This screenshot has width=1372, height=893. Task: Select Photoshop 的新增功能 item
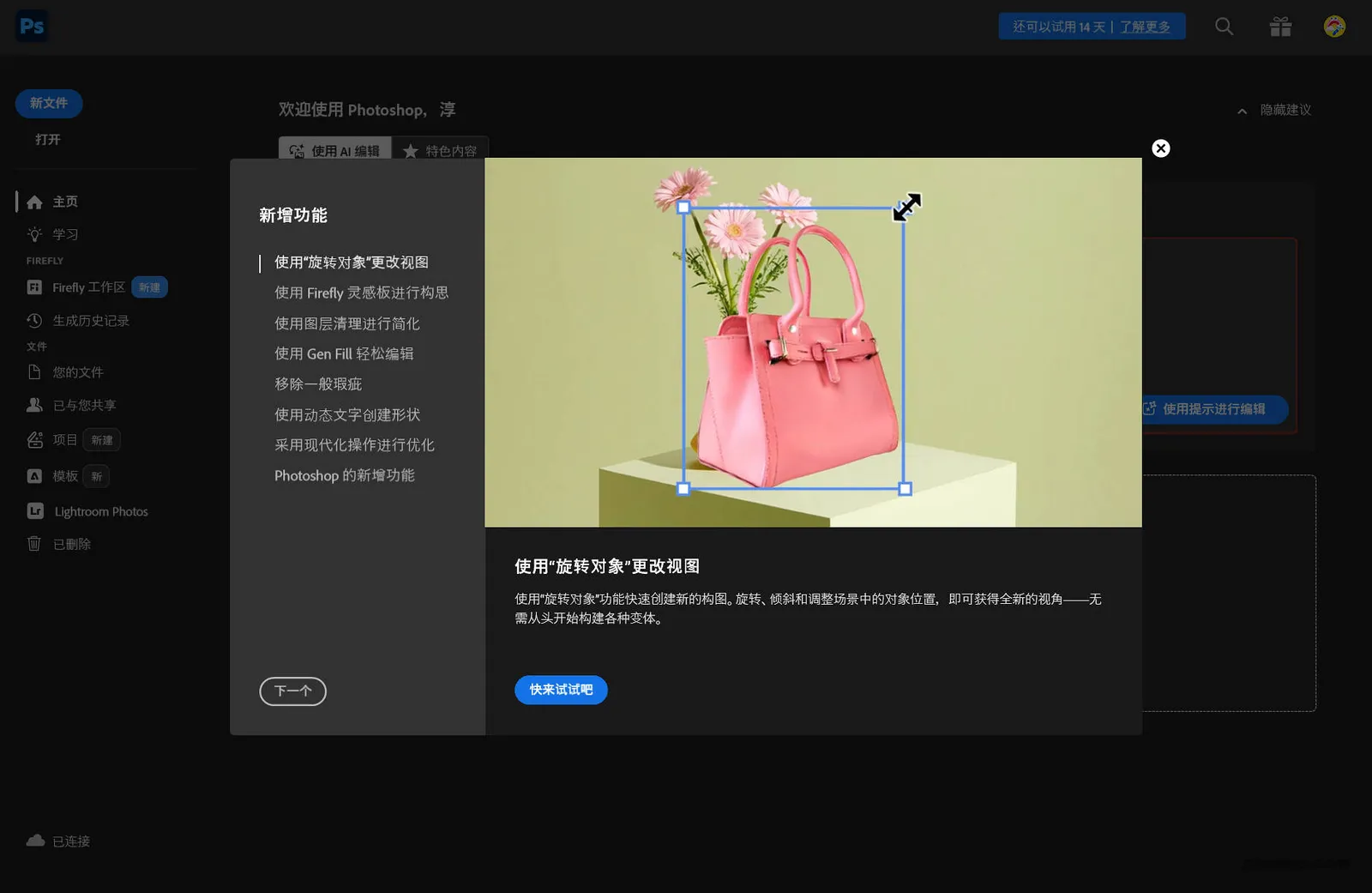click(345, 475)
